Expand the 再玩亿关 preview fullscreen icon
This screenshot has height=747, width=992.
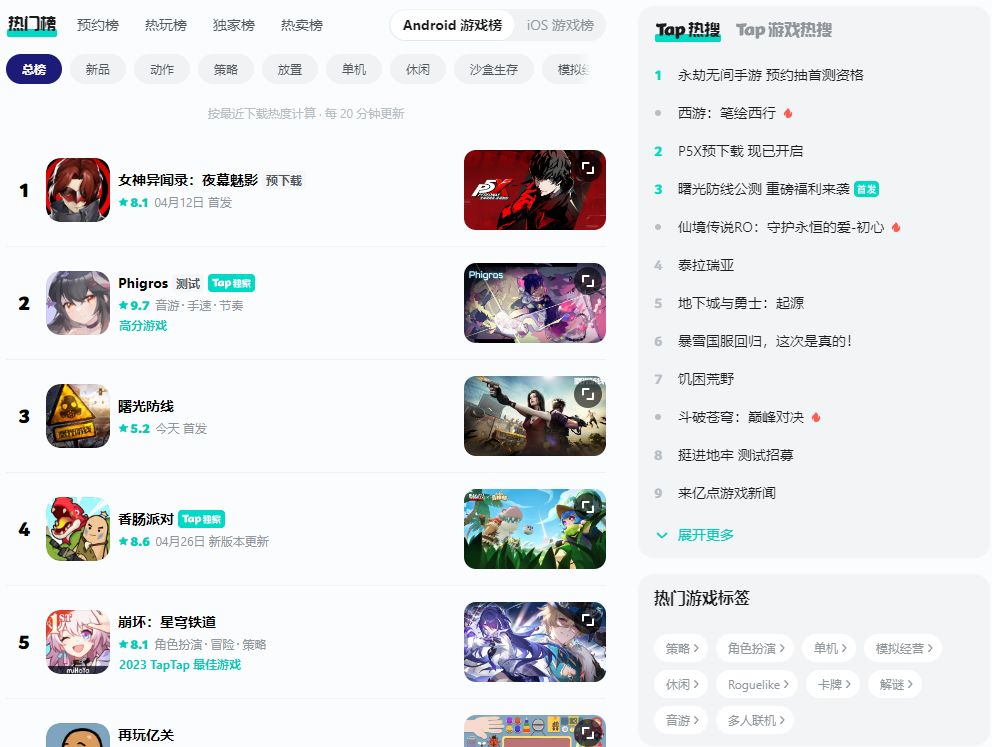point(588,733)
